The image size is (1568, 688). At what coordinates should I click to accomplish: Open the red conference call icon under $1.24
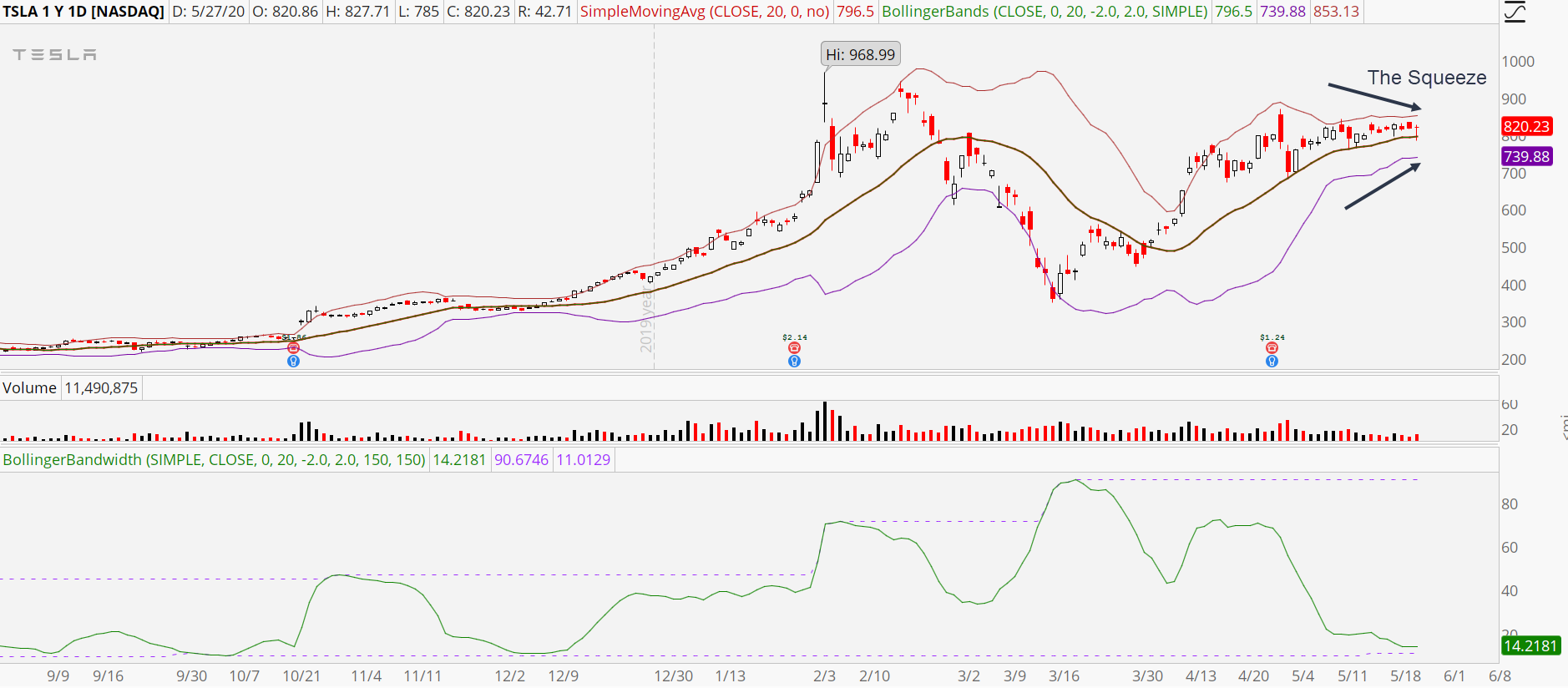(x=1272, y=348)
